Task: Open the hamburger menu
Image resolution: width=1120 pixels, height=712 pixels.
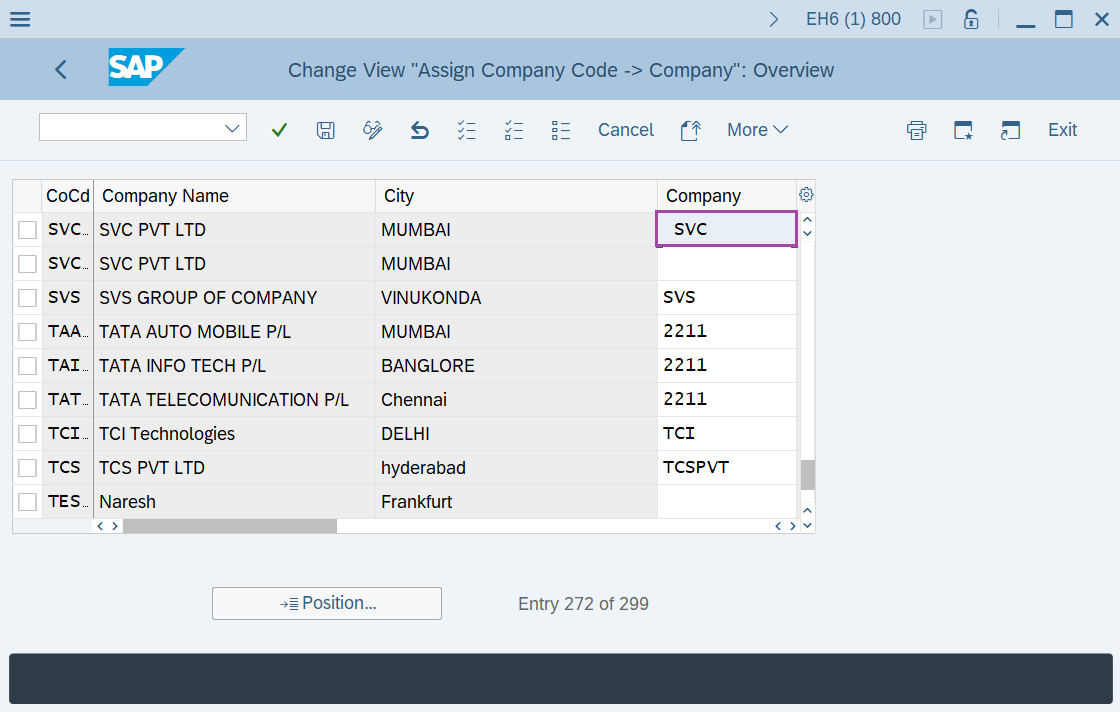Action: click(19, 18)
